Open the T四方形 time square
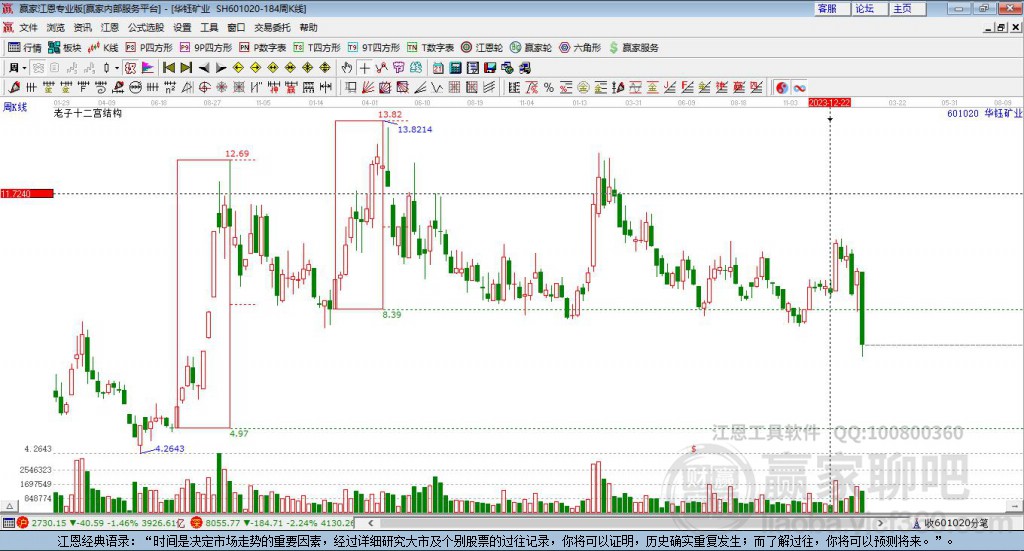Screen dimensions: 1024x551 click(x=317, y=48)
